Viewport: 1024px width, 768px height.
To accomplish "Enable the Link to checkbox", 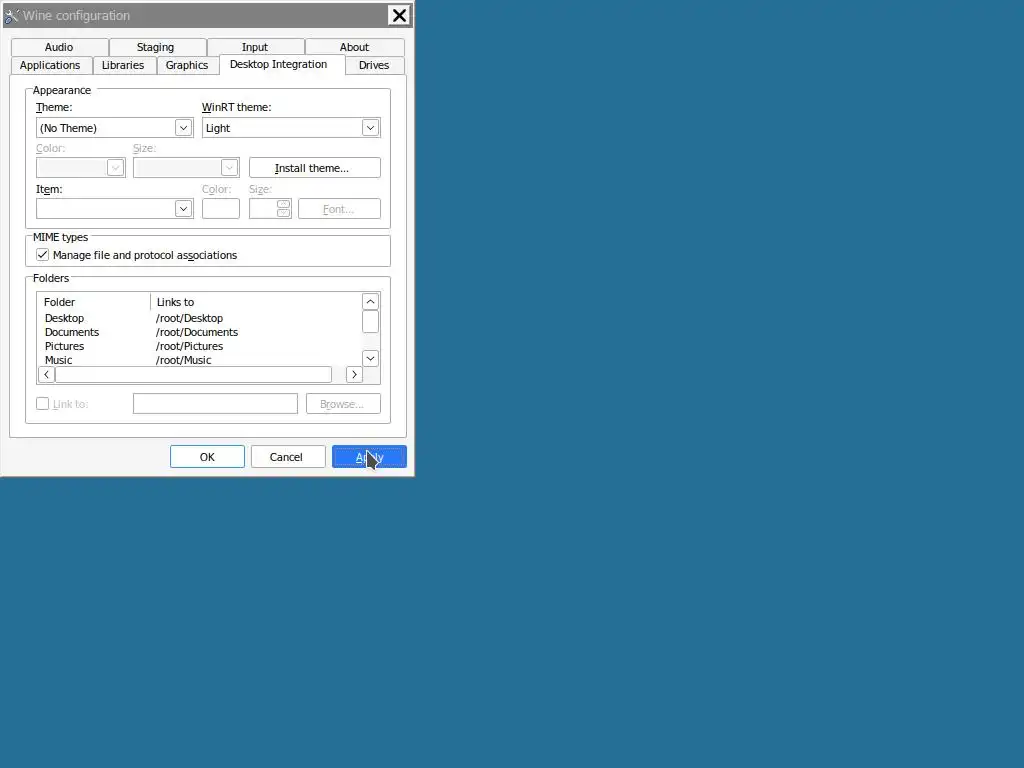I will 42,404.
